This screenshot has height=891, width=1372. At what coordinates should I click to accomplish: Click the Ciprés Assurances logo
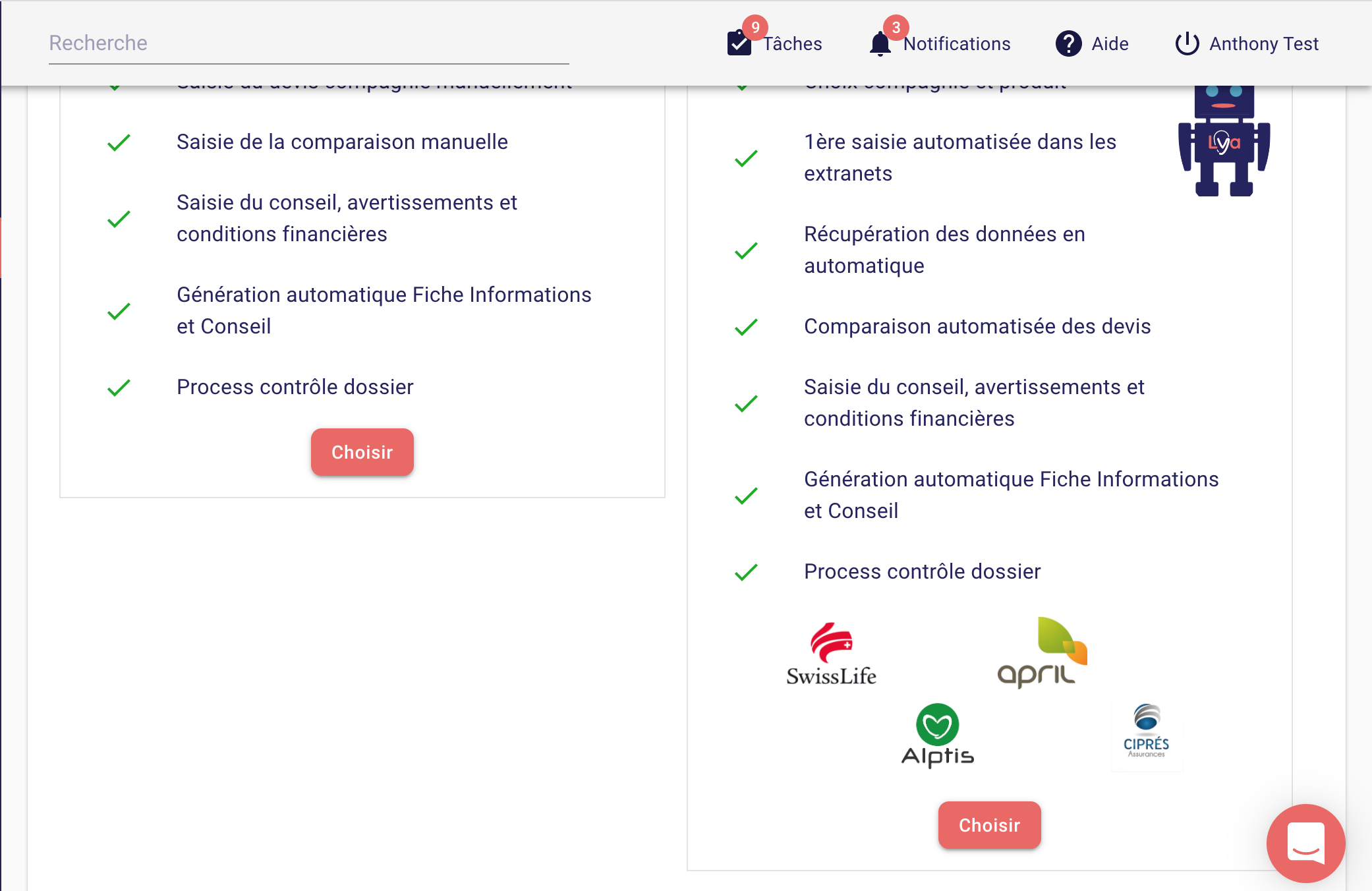[x=1147, y=732]
